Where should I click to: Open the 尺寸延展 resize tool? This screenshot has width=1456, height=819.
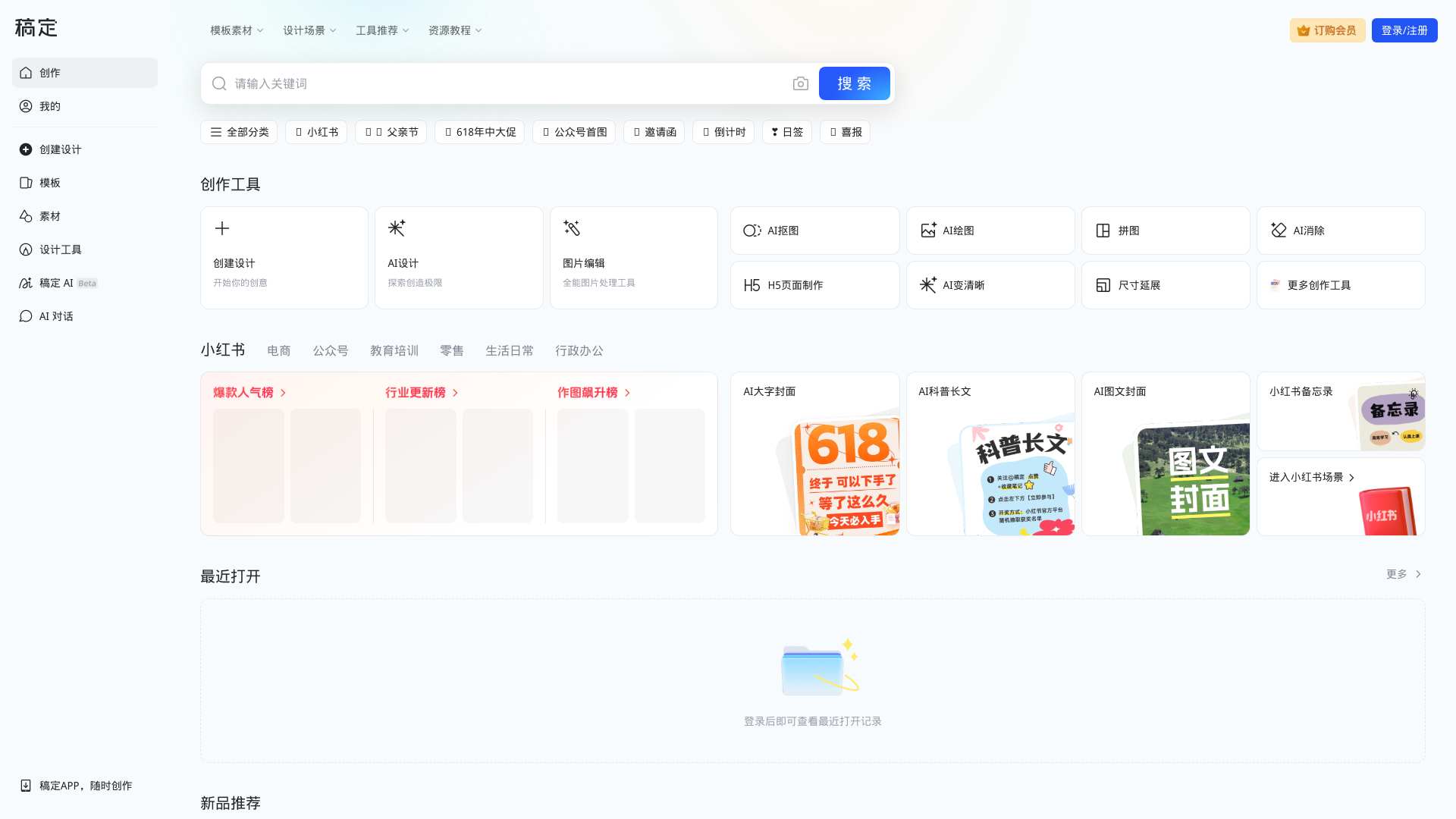click(x=1165, y=285)
